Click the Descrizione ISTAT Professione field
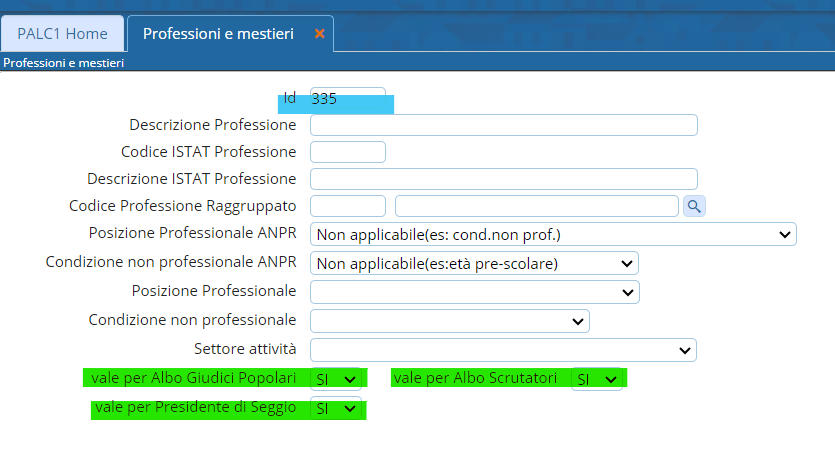This screenshot has height=467, width=835. tap(503, 179)
